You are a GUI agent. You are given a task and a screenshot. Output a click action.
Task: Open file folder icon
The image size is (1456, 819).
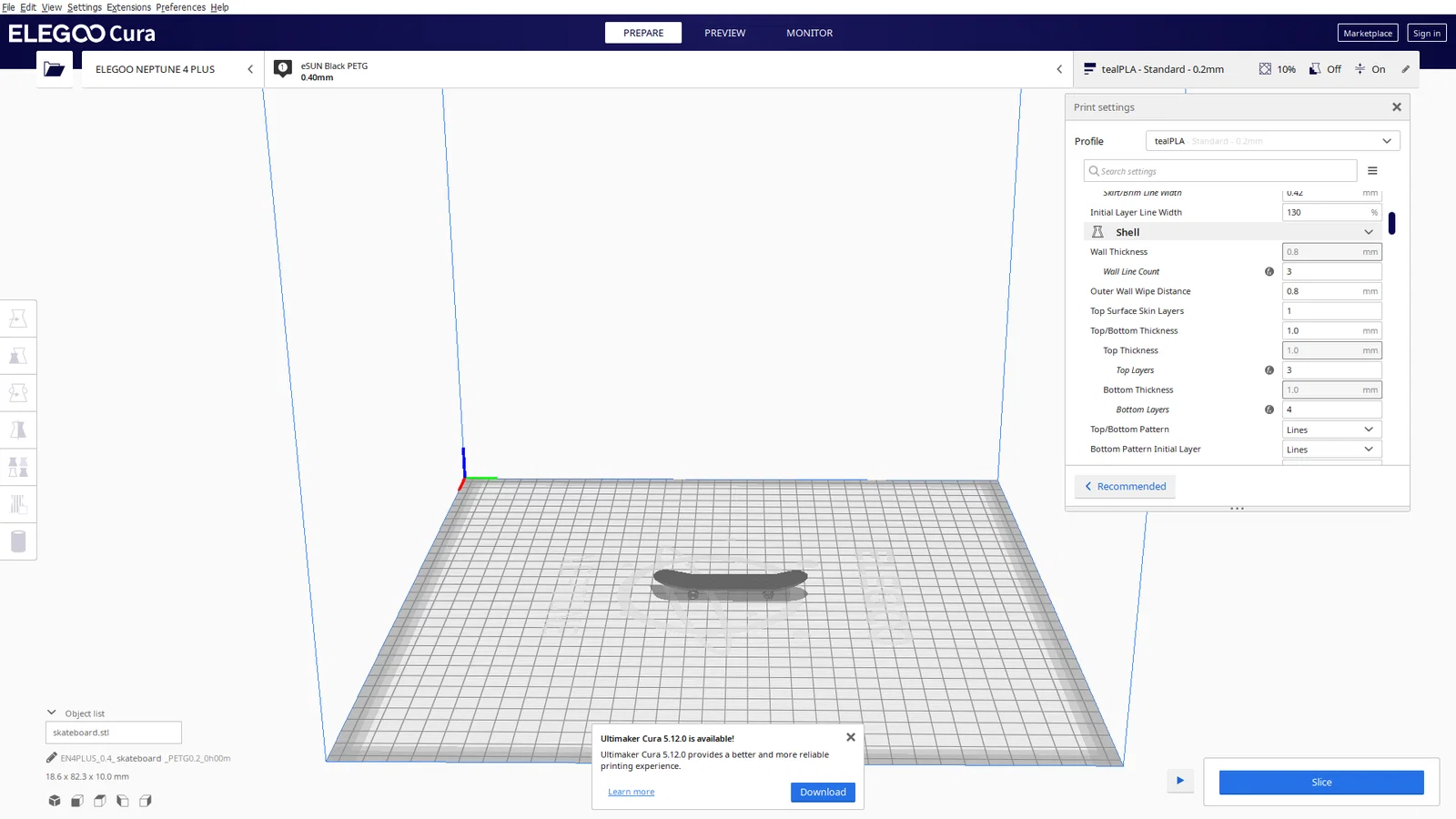pyautogui.click(x=55, y=69)
